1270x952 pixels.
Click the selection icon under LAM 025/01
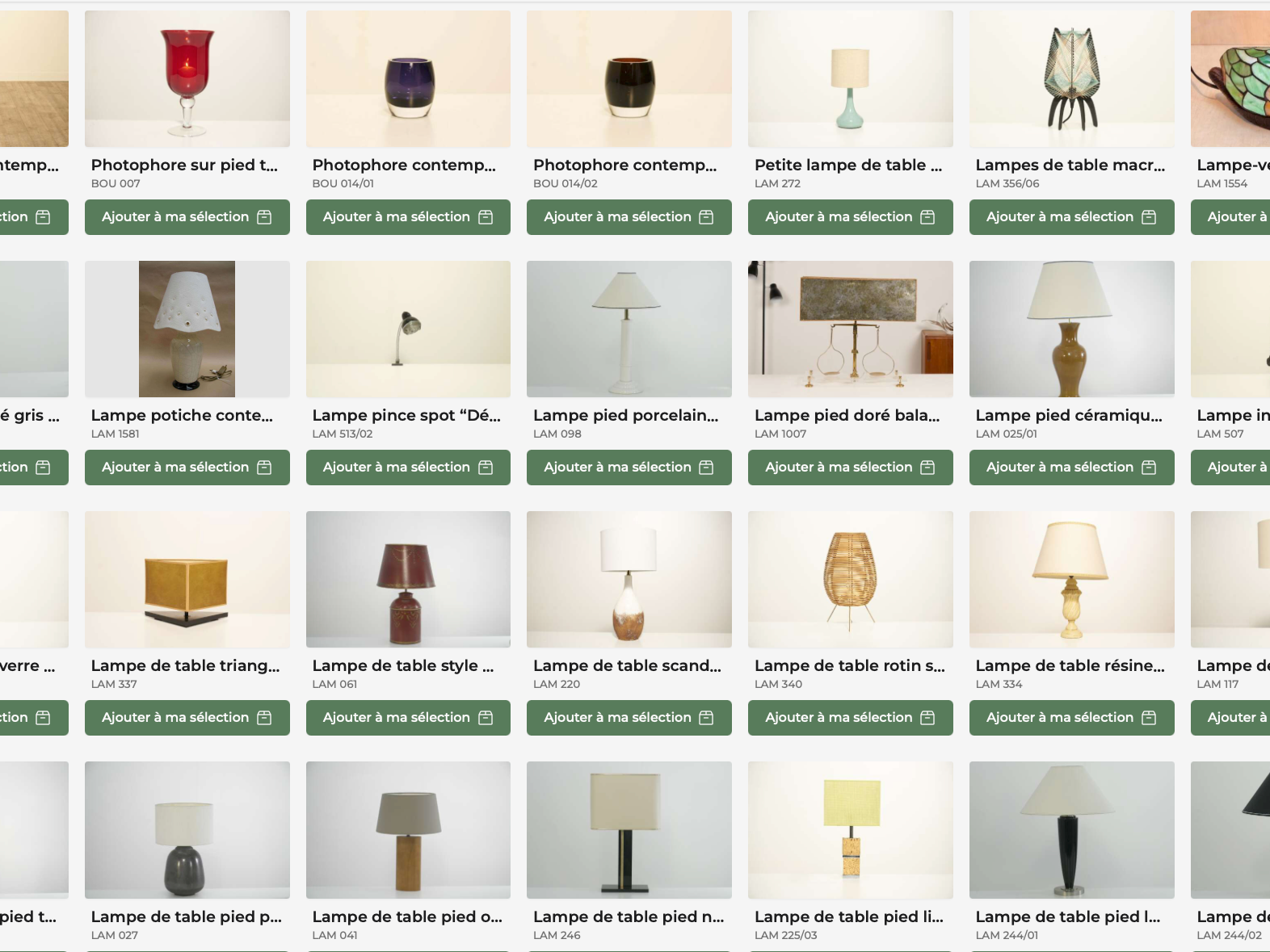1149,468
